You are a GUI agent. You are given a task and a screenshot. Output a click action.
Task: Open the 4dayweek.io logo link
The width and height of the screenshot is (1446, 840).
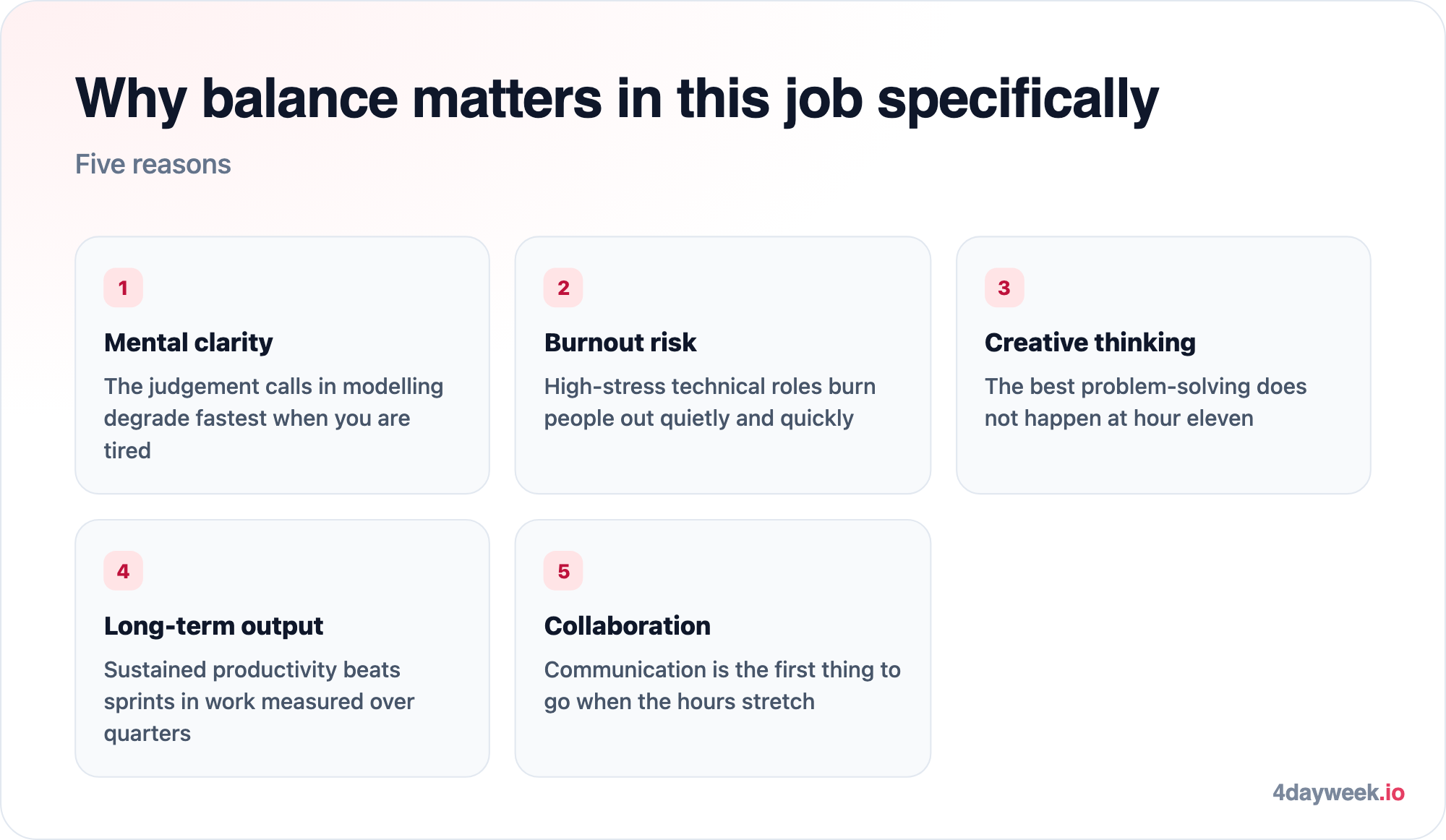tap(1338, 792)
